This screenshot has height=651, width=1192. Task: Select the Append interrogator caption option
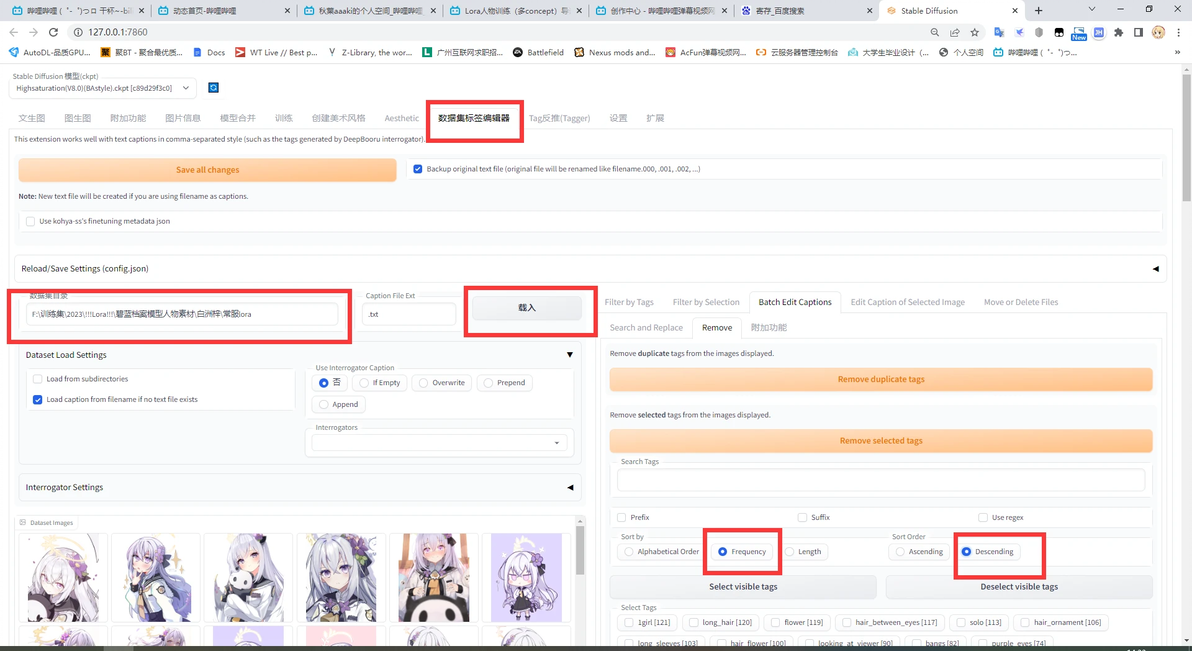click(338, 404)
